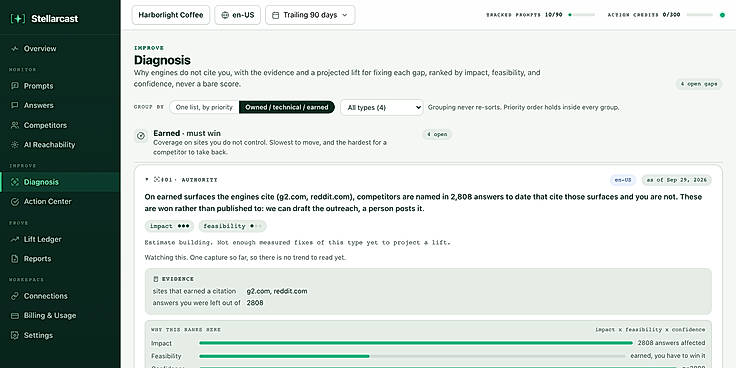Collapse the #01 Authority card triangle
736x368 pixels.
[147, 180]
